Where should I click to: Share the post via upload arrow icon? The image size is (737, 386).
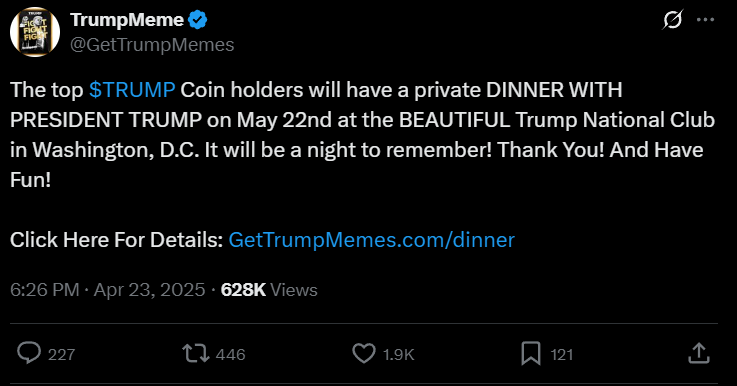pyautogui.click(x=698, y=354)
